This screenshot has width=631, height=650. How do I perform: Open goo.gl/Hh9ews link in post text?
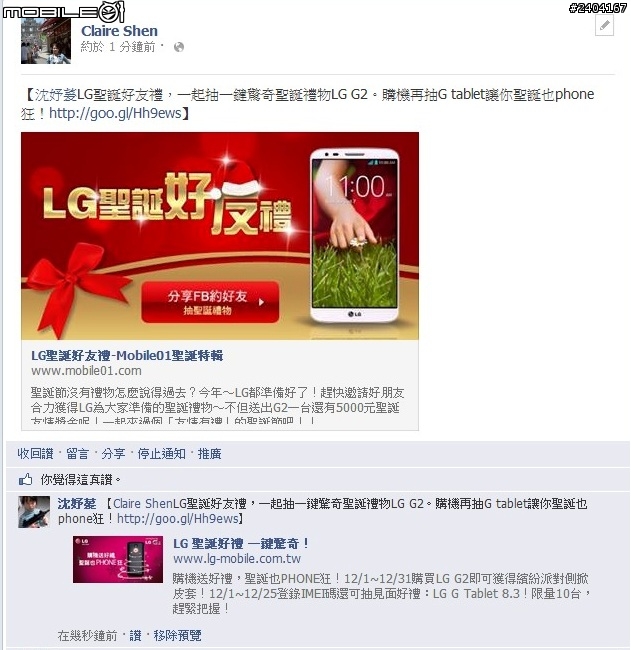[115, 113]
